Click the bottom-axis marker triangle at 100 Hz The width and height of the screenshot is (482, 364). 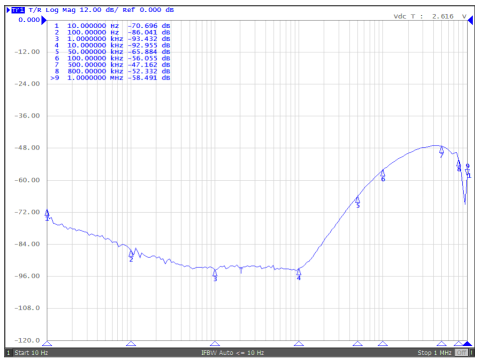131,344
